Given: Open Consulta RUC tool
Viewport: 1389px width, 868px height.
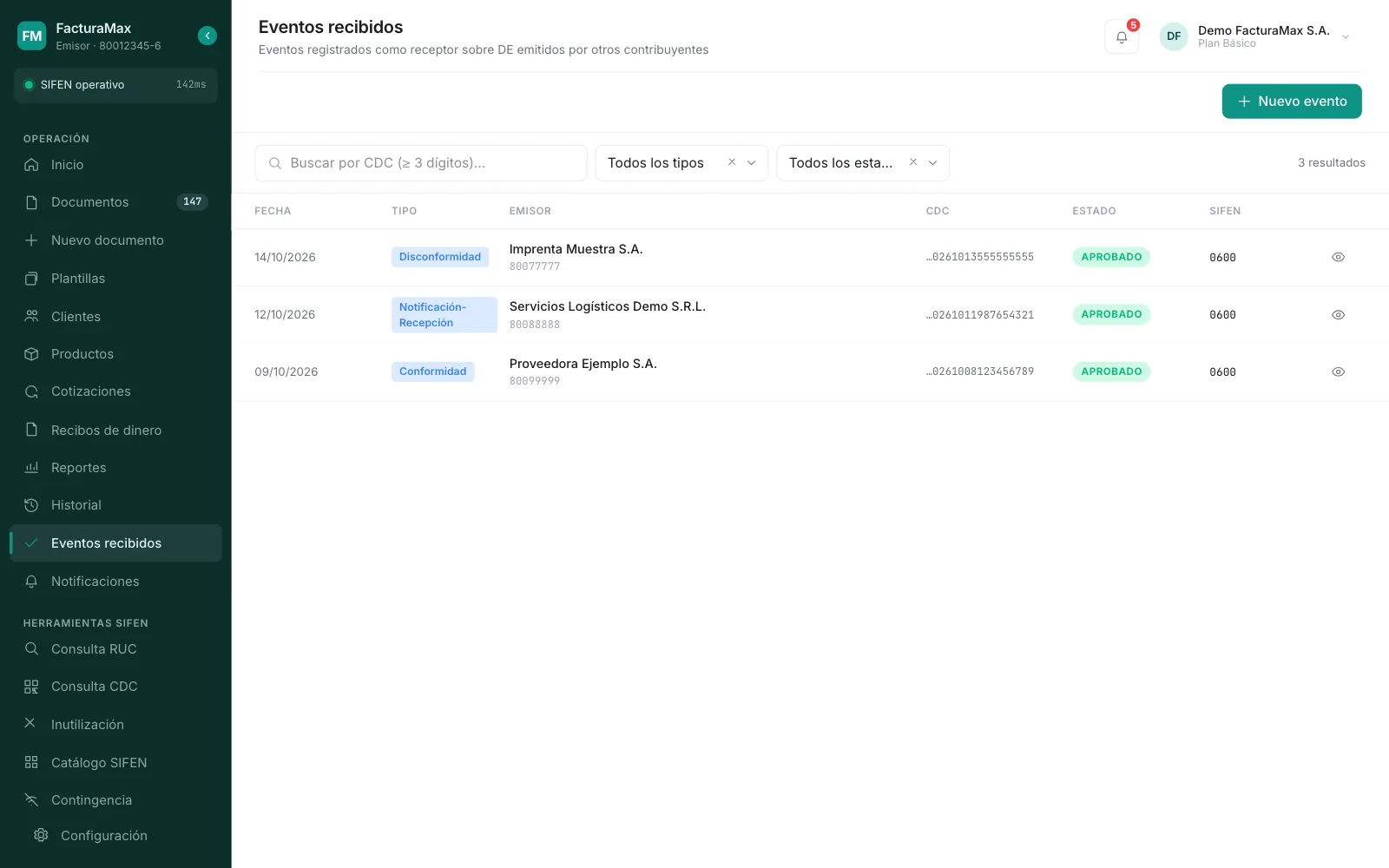Looking at the screenshot, I should coord(115,649).
